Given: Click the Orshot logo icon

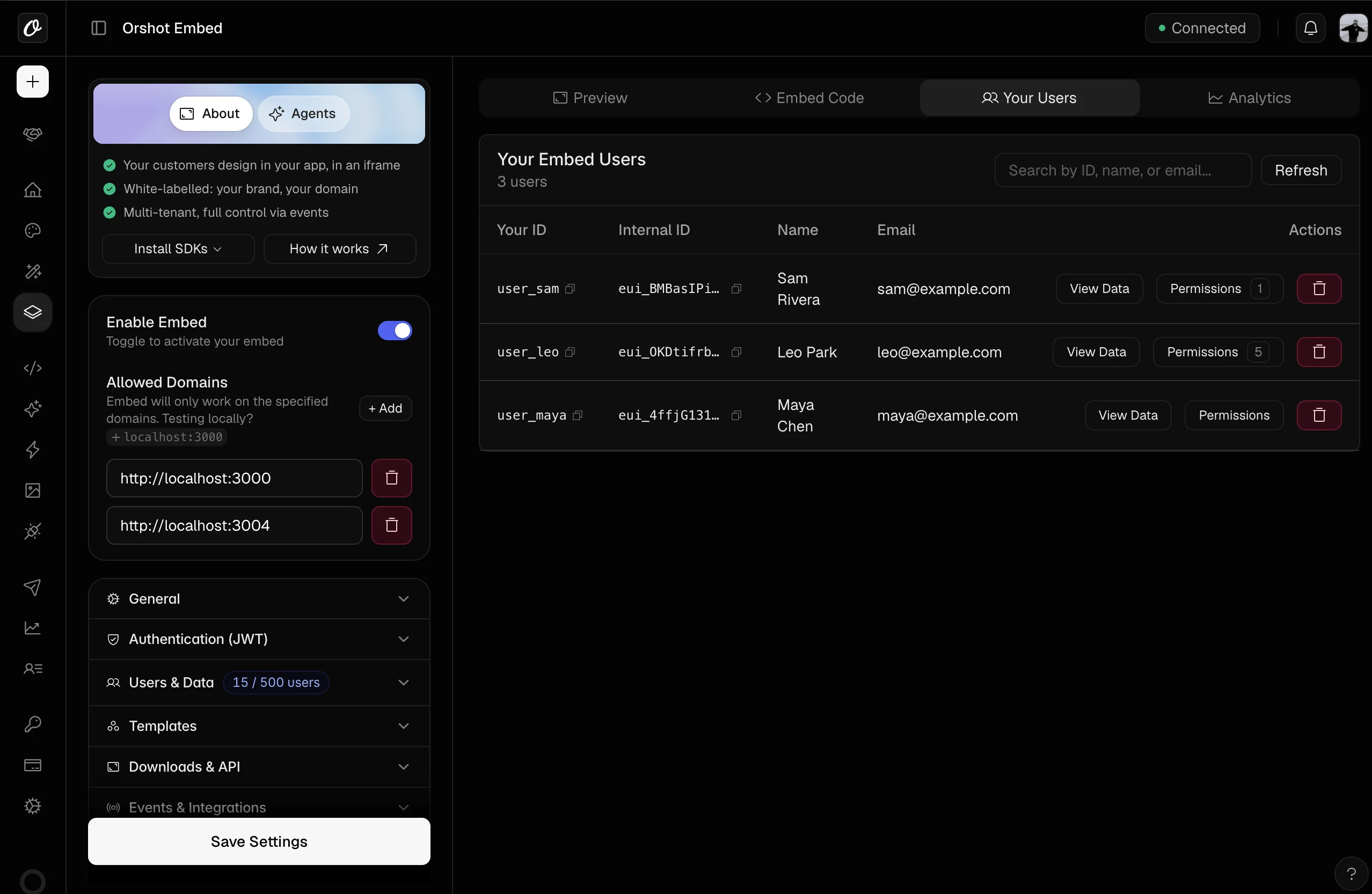Looking at the screenshot, I should click(x=33, y=28).
